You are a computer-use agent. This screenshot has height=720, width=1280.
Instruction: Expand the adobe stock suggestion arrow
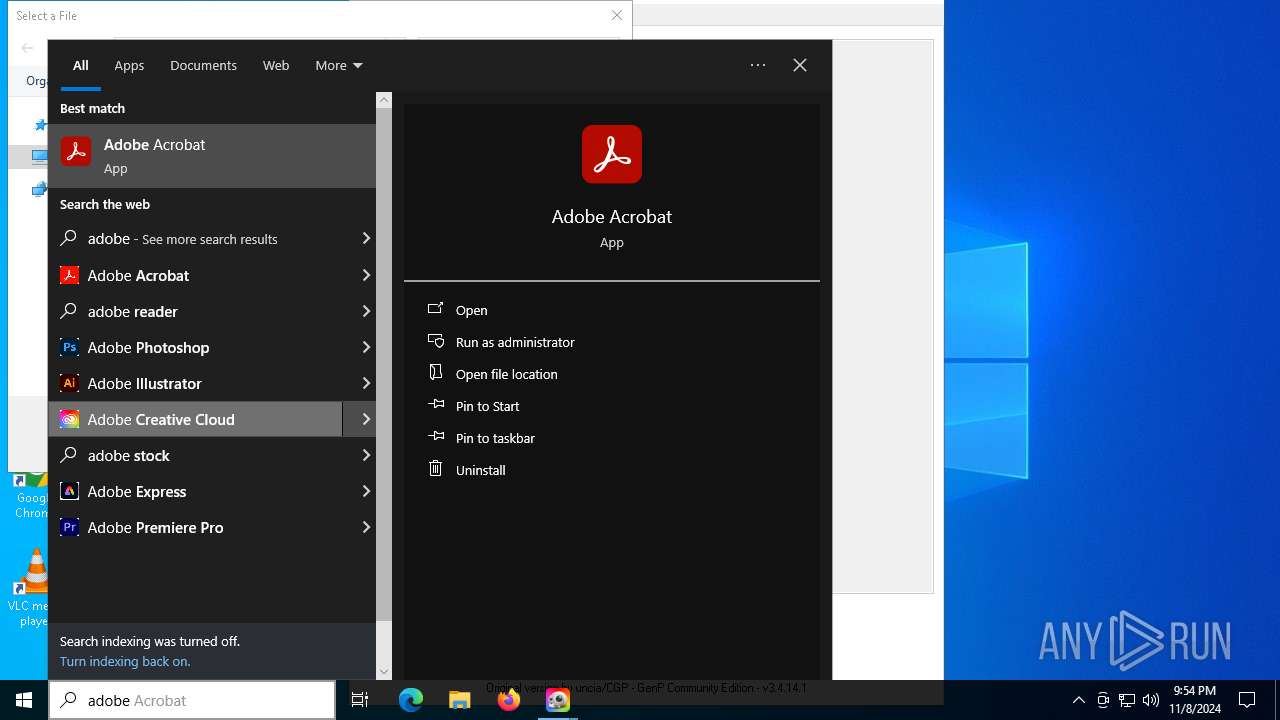click(x=366, y=455)
